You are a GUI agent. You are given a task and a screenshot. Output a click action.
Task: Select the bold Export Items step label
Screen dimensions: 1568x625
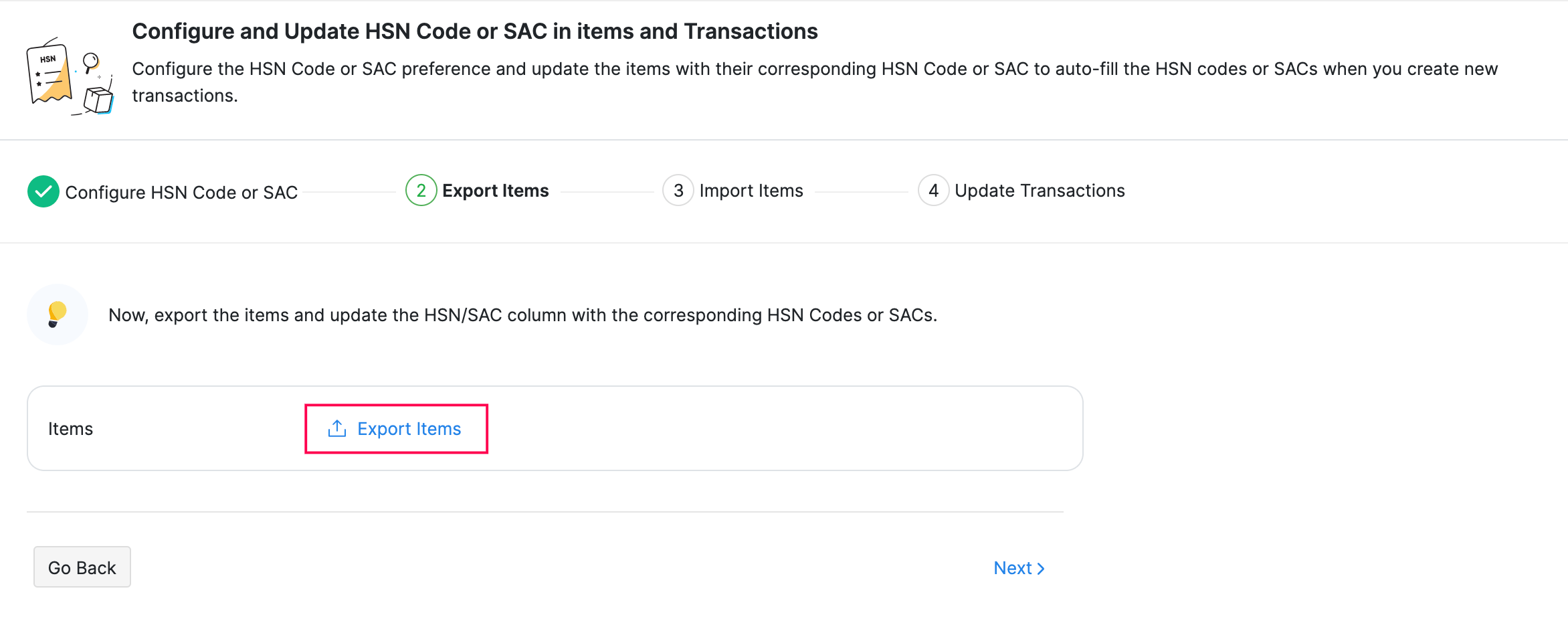pos(495,191)
